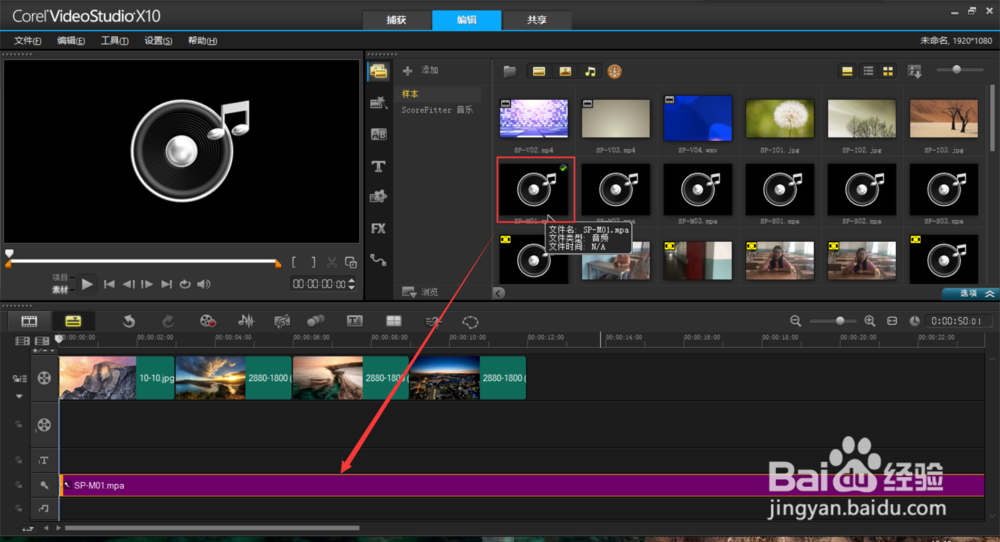Set the mark-in bracket

(294, 262)
